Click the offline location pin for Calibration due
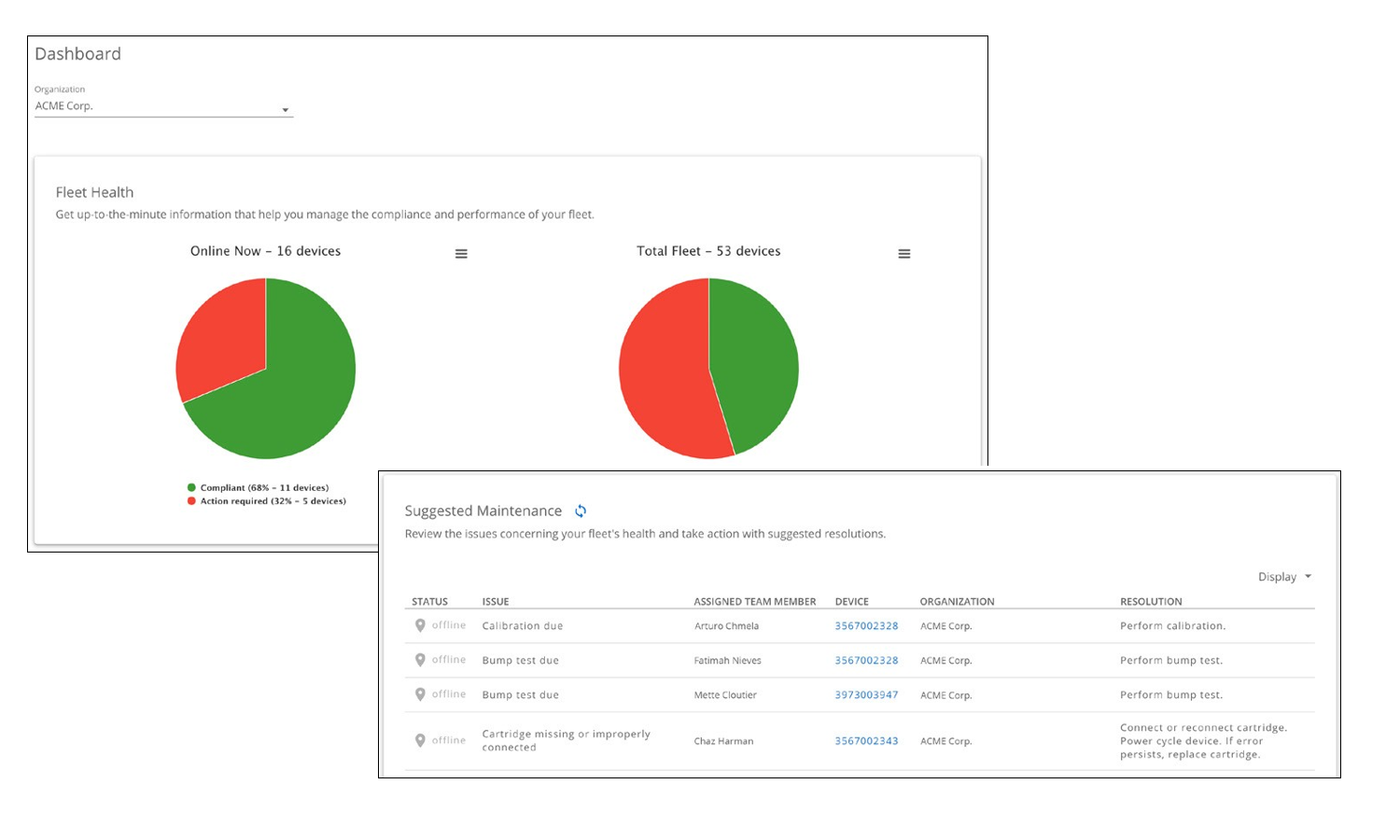The height and width of the screenshot is (840, 1400). click(420, 625)
